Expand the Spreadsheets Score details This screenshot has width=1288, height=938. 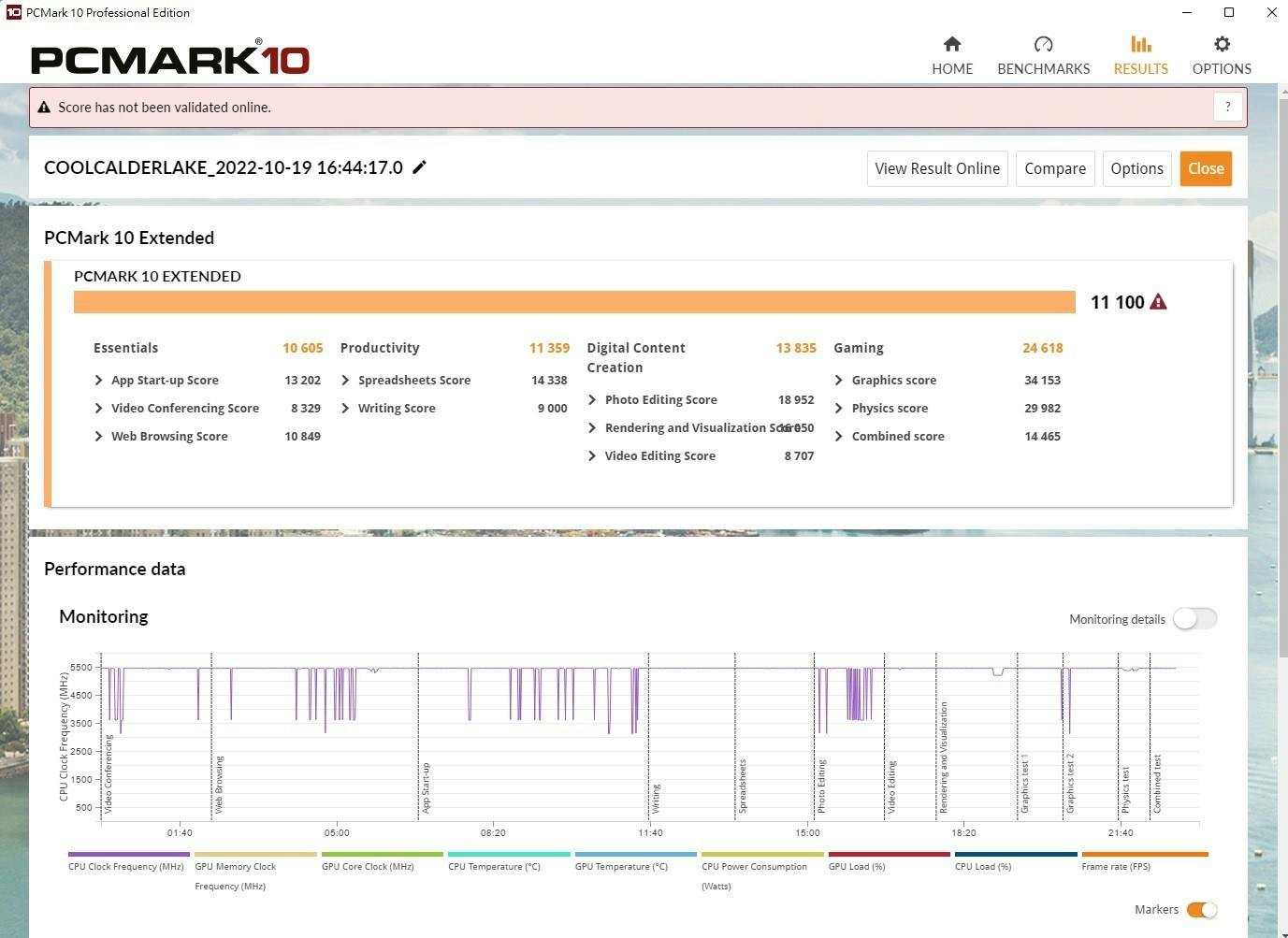click(346, 381)
